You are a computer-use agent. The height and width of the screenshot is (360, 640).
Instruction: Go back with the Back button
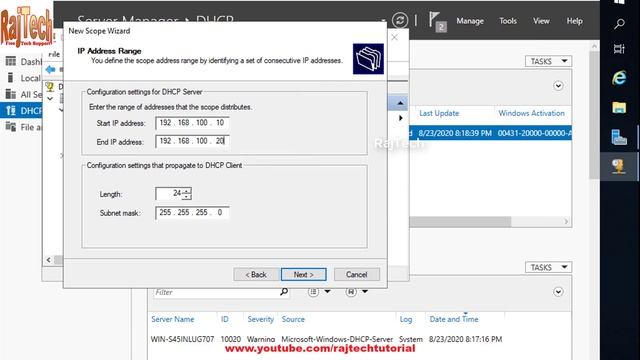point(256,275)
